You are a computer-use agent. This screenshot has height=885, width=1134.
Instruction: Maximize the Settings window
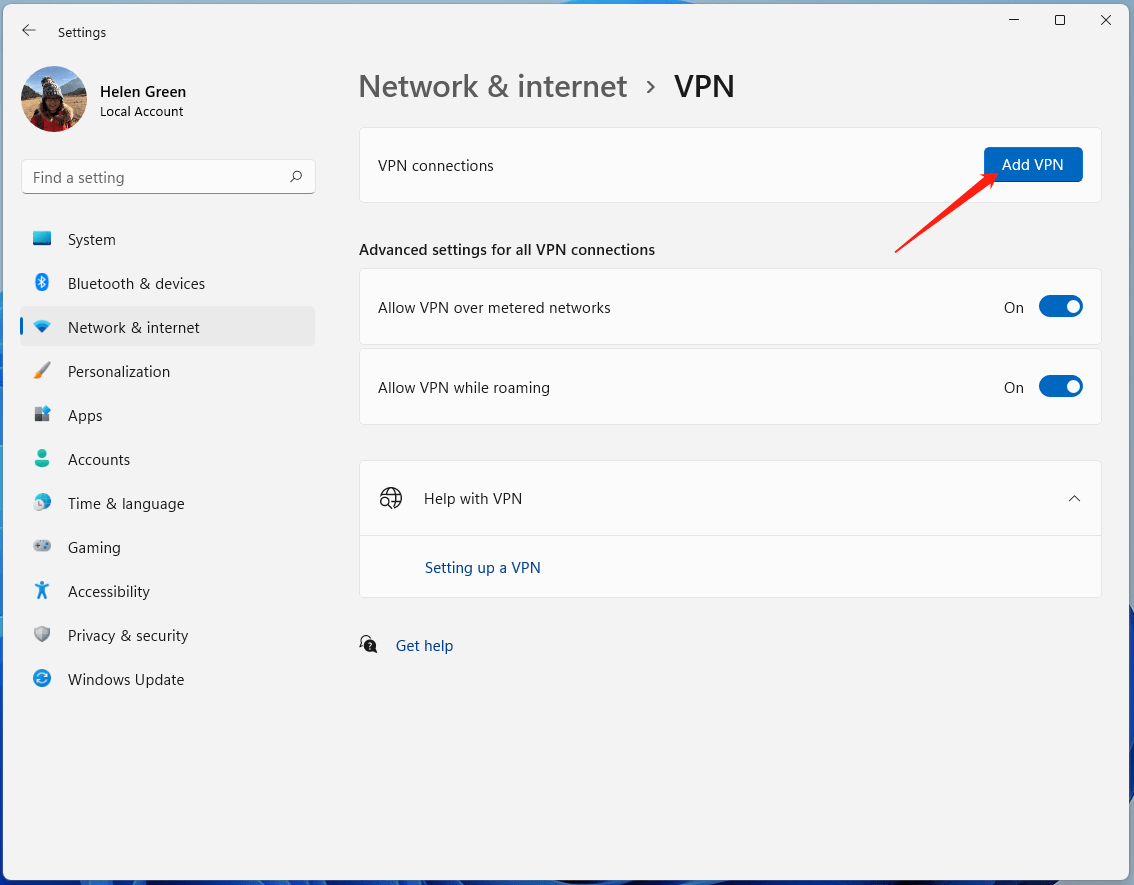1060,20
